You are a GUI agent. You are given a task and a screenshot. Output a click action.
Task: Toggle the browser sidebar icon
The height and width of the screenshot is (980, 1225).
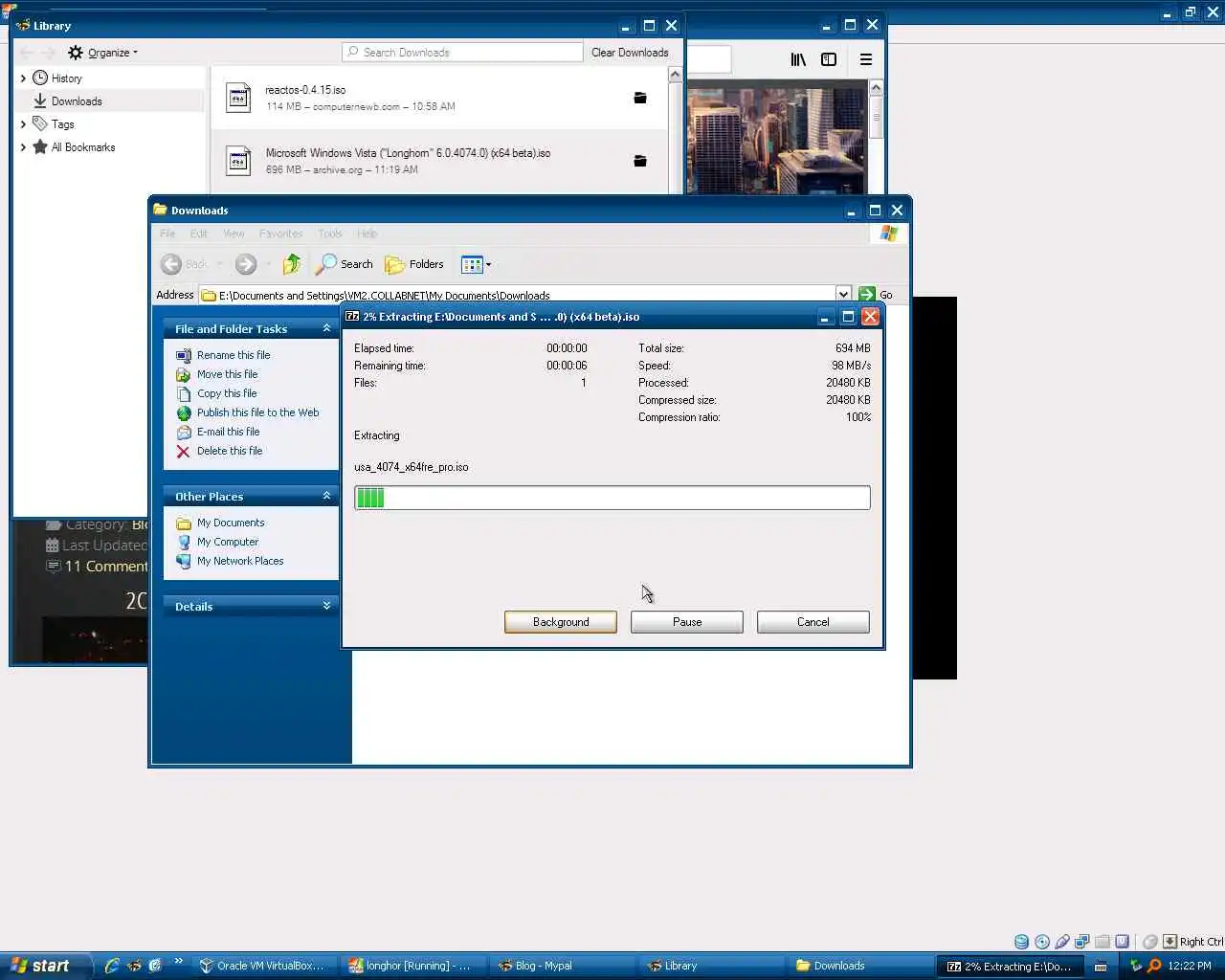coord(829,59)
